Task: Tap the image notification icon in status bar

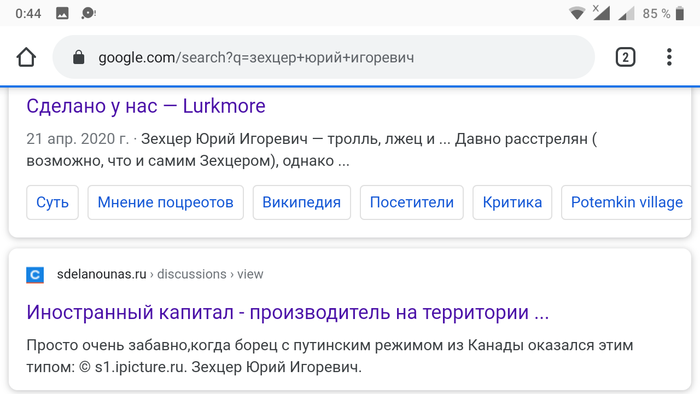Action: click(x=62, y=13)
